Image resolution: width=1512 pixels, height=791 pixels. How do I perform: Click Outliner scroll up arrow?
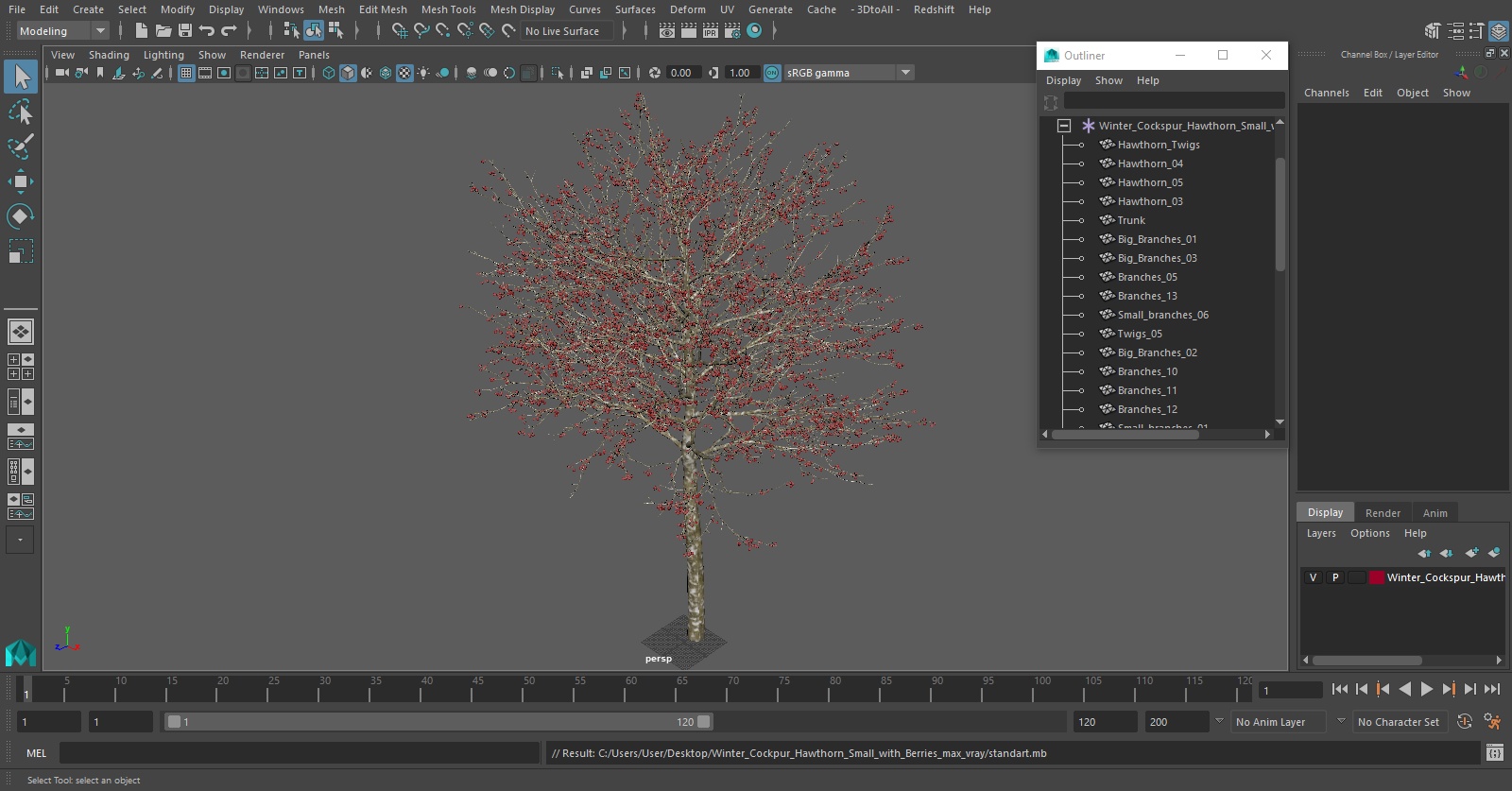click(1280, 122)
